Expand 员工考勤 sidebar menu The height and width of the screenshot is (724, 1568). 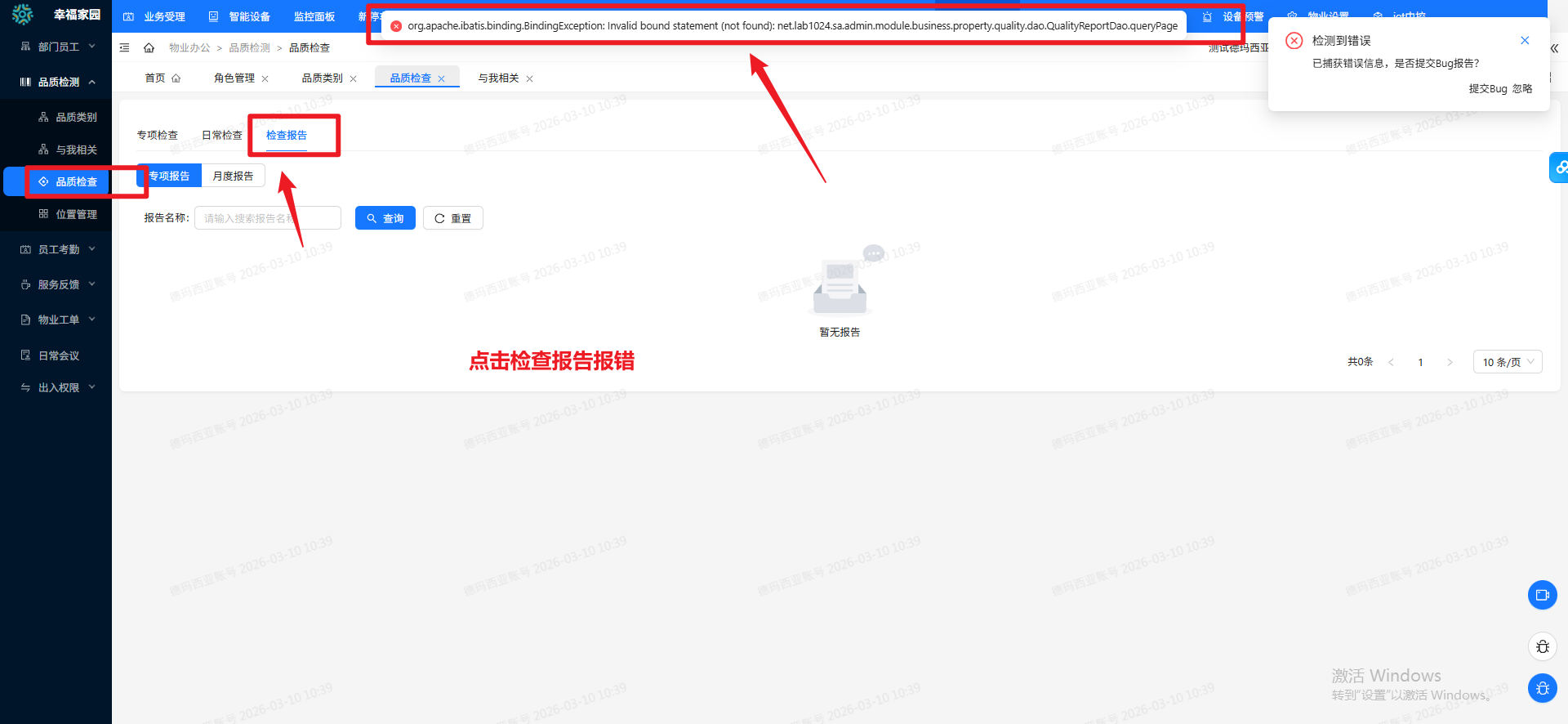pyautogui.click(x=56, y=249)
